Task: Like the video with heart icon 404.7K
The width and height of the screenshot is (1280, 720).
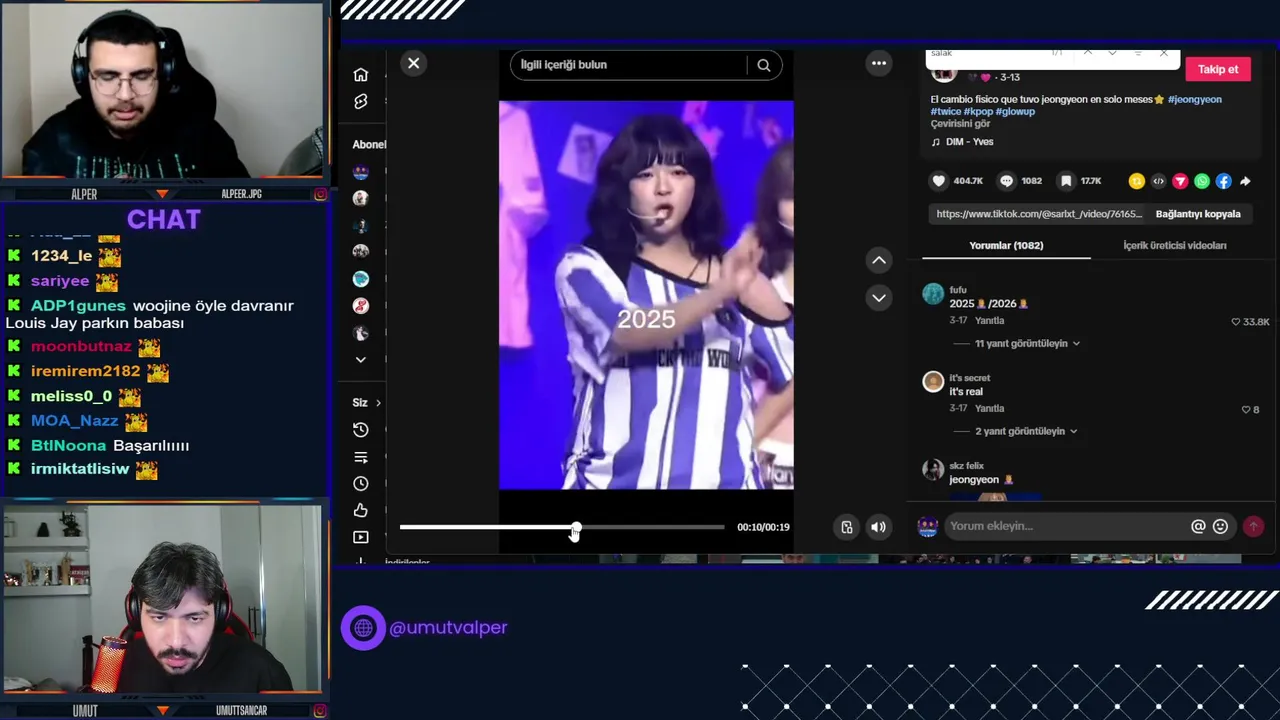Action: click(x=938, y=181)
